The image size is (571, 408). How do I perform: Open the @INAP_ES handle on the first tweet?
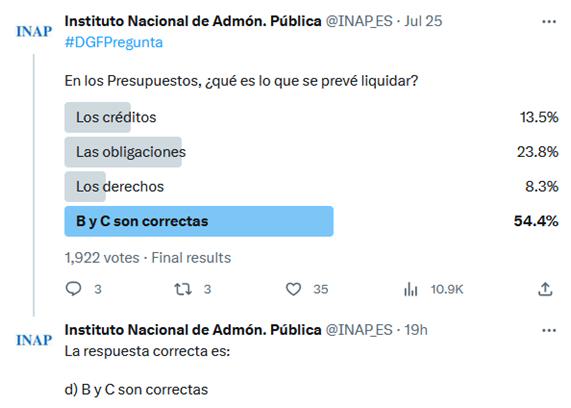click(359, 21)
